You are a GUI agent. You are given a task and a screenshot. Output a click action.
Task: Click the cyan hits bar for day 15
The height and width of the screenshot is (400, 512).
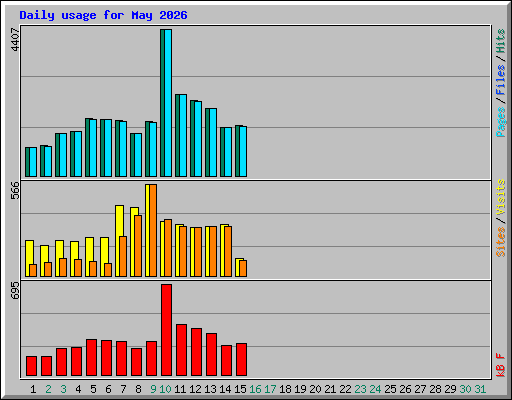coord(243,152)
